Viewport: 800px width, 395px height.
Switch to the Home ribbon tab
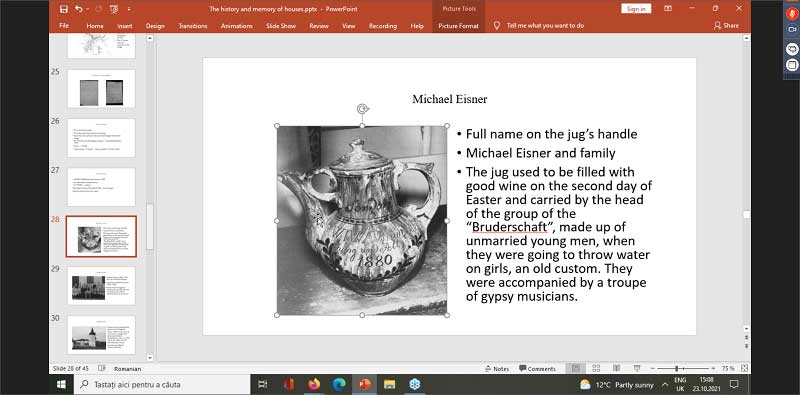(x=95, y=26)
